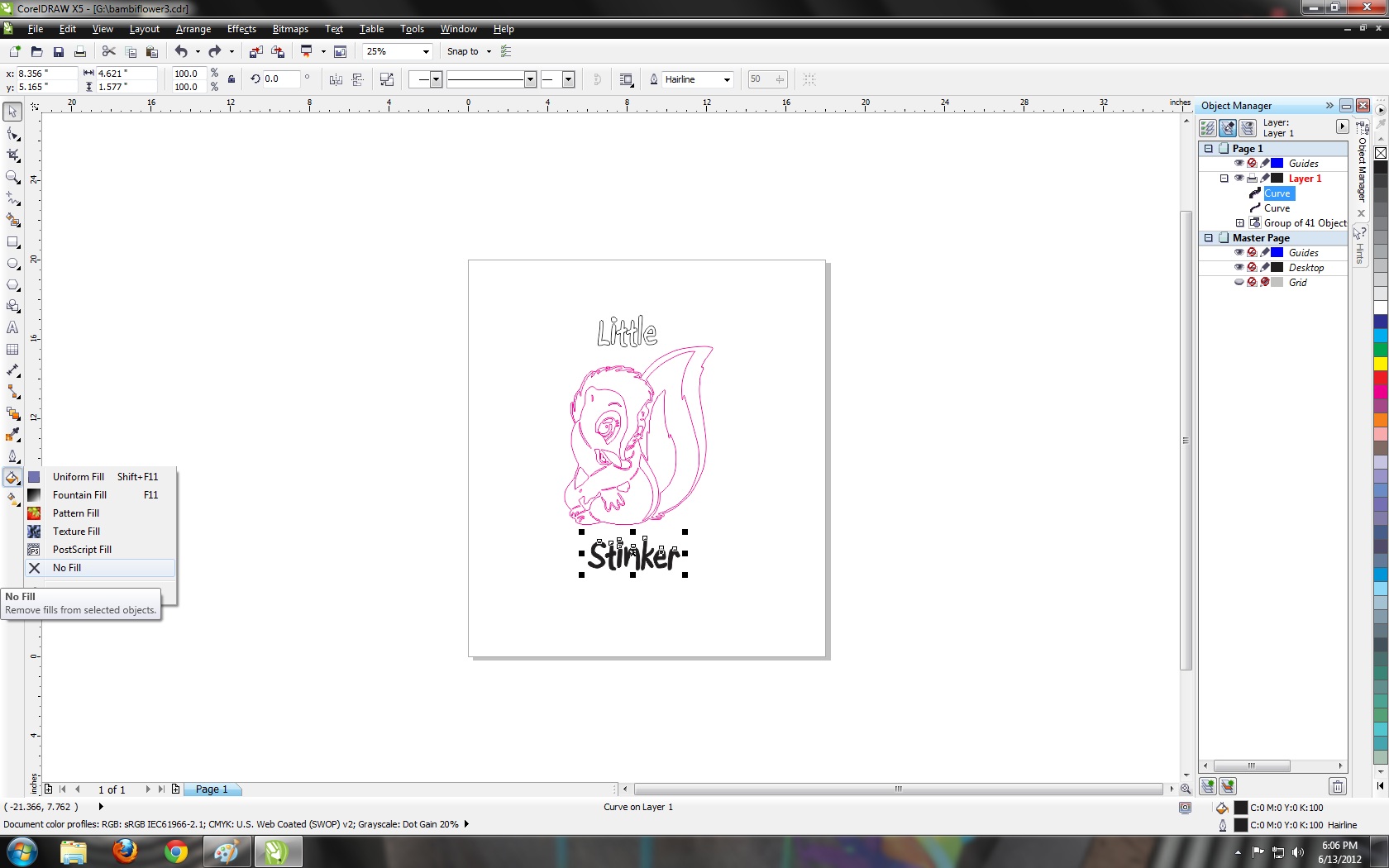1389x868 pixels.
Task: Click the Open file icon
Action: click(x=36, y=51)
